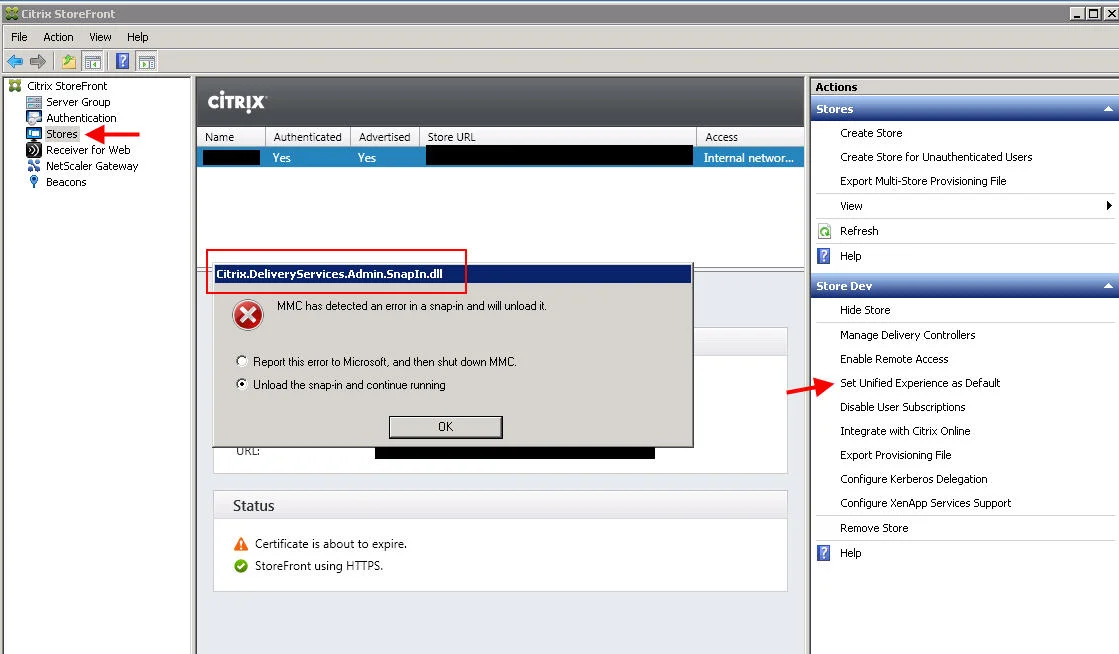
Task: Click the Refresh icon in Actions pane
Action: (824, 231)
